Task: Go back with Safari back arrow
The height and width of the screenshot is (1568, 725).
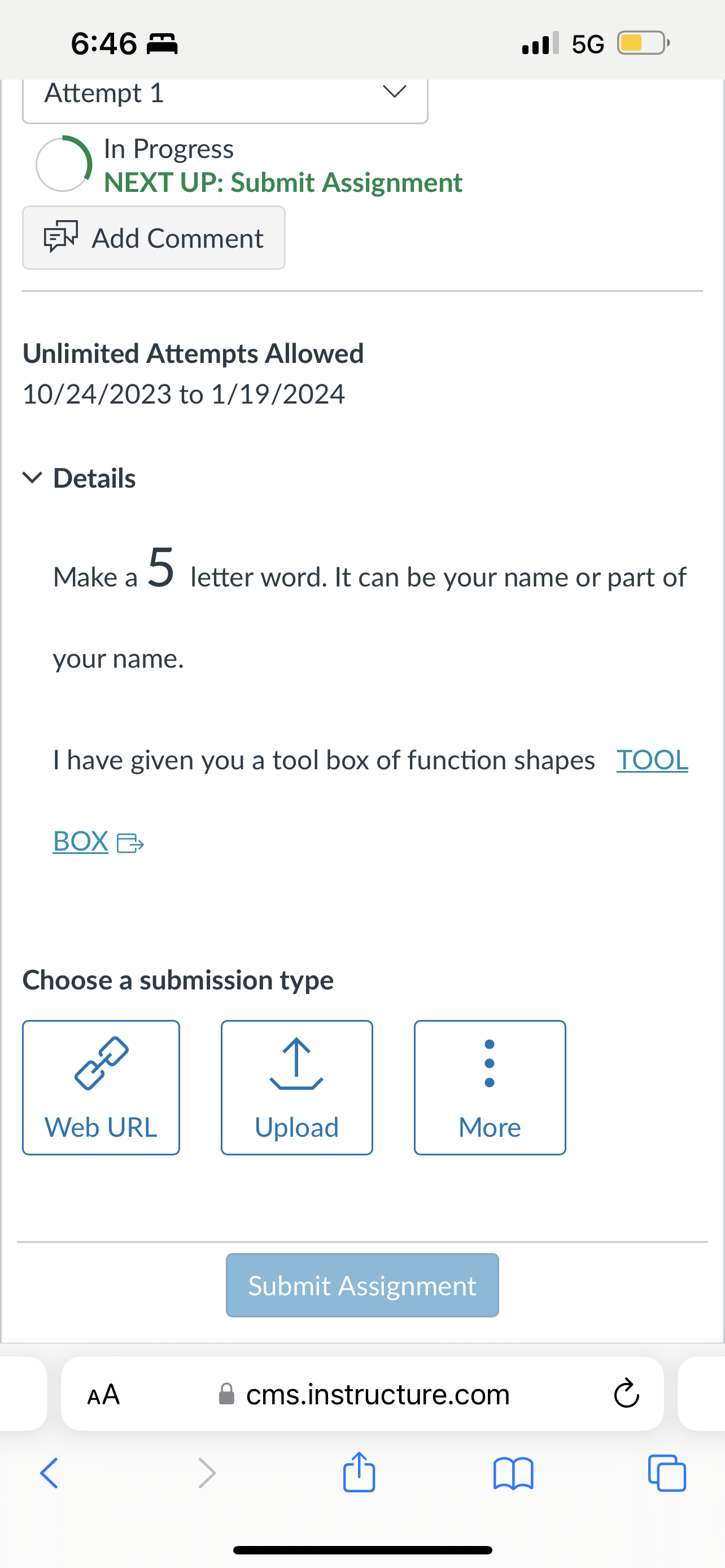Action: click(x=49, y=1474)
